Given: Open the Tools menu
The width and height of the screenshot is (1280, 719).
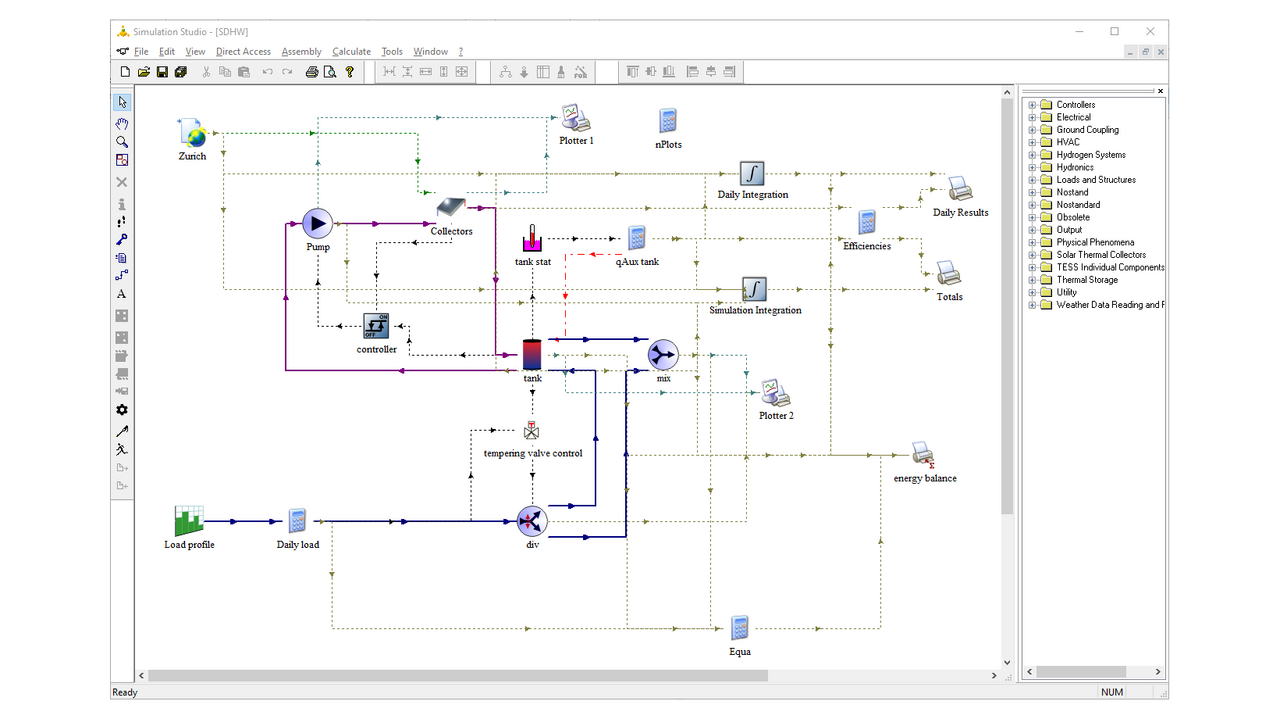Looking at the screenshot, I should tap(392, 52).
